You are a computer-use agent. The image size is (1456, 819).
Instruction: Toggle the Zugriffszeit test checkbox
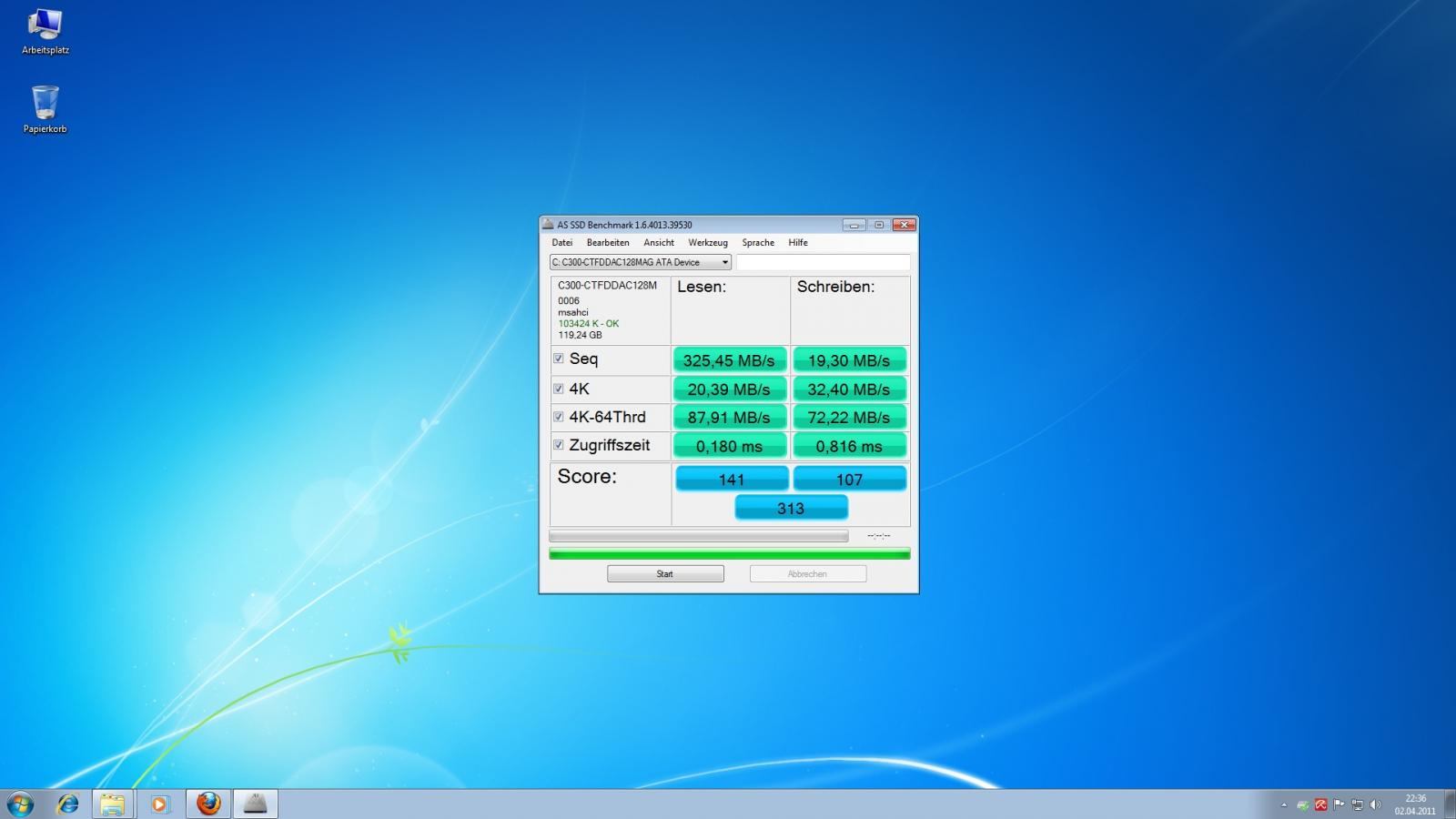559,445
